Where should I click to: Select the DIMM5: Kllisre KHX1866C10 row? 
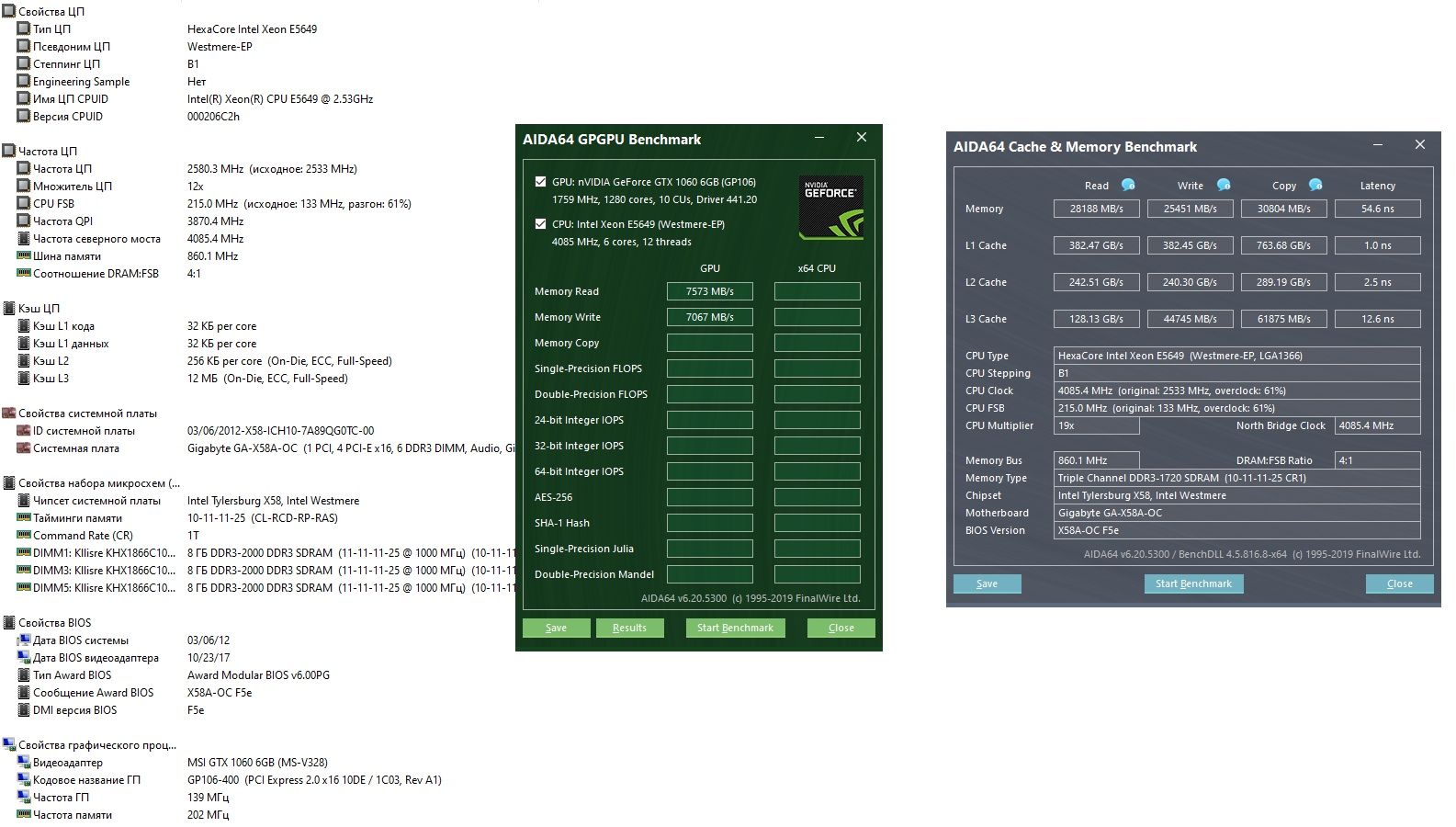(266, 587)
